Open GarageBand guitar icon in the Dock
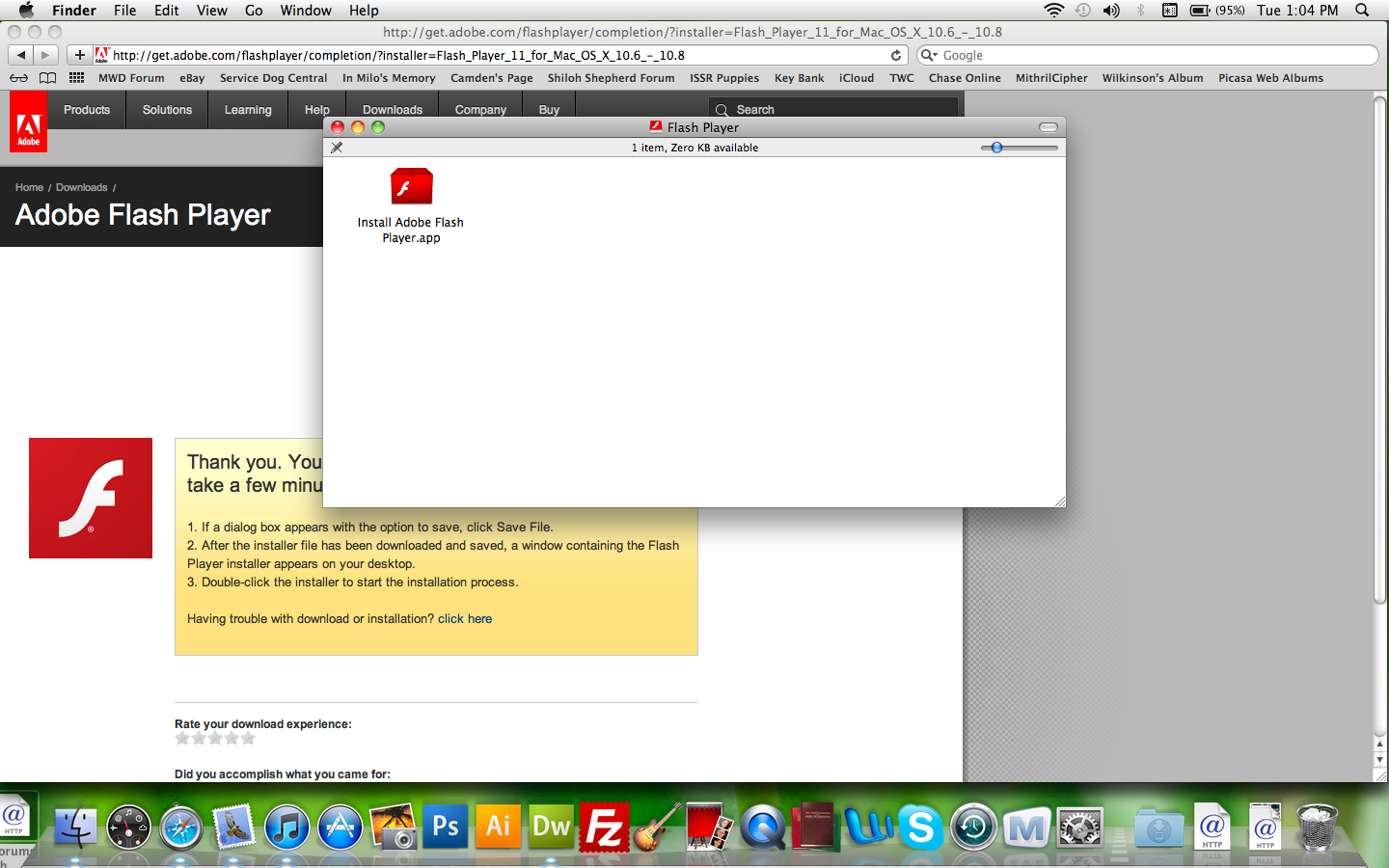Viewport: 1389px width, 868px height. point(657,827)
